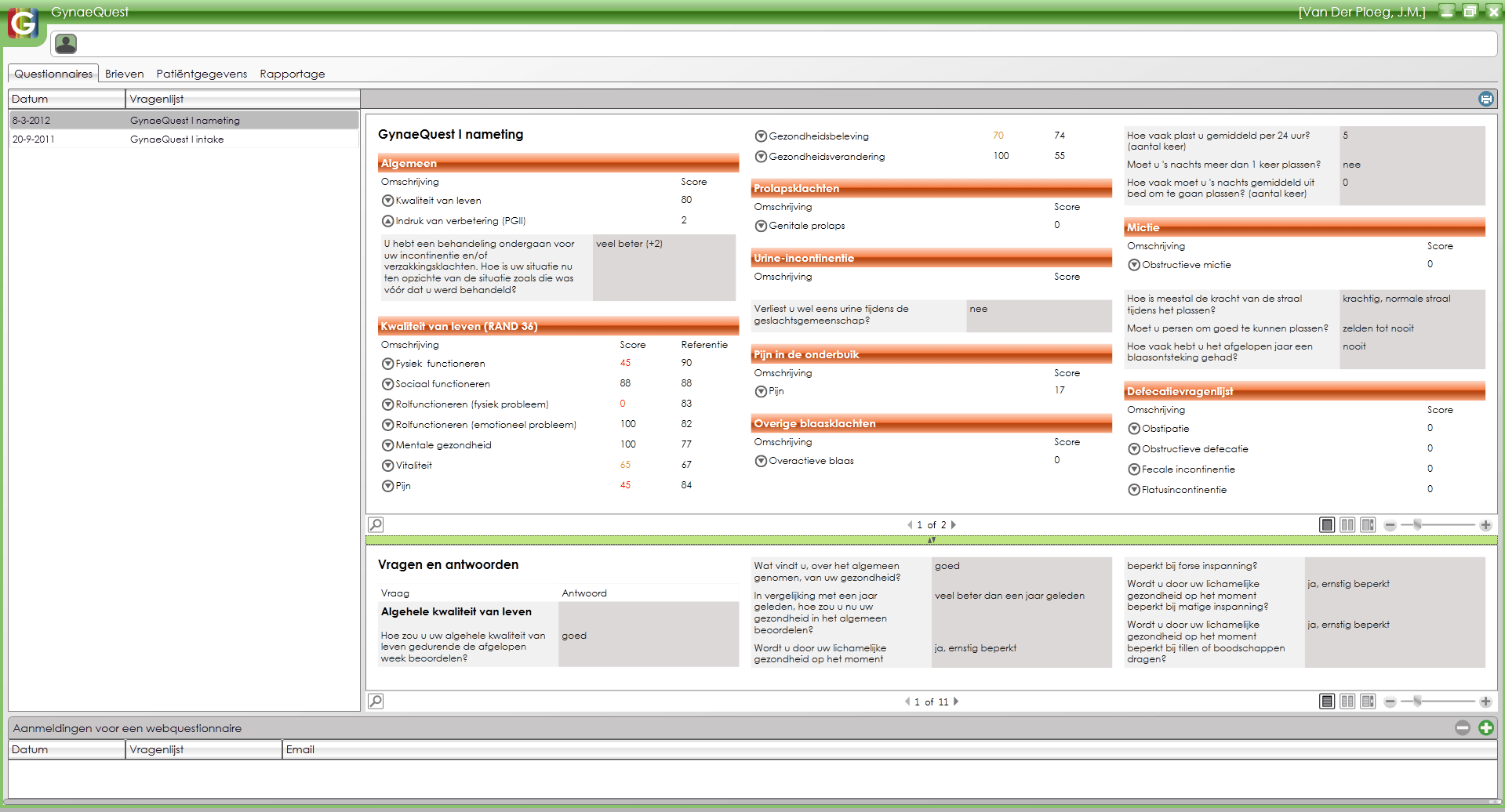Remove a webquestionnaire registration with grey minus
Viewport: 1505px width, 812px height.
coord(1462,727)
